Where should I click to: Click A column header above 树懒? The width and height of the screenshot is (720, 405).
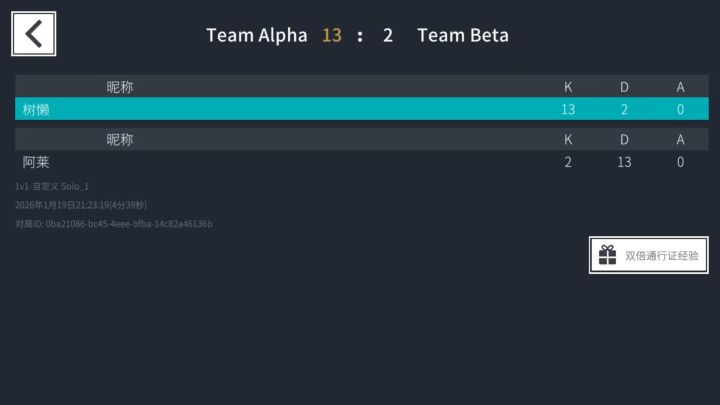pyautogui.click(x=680, y=87)
